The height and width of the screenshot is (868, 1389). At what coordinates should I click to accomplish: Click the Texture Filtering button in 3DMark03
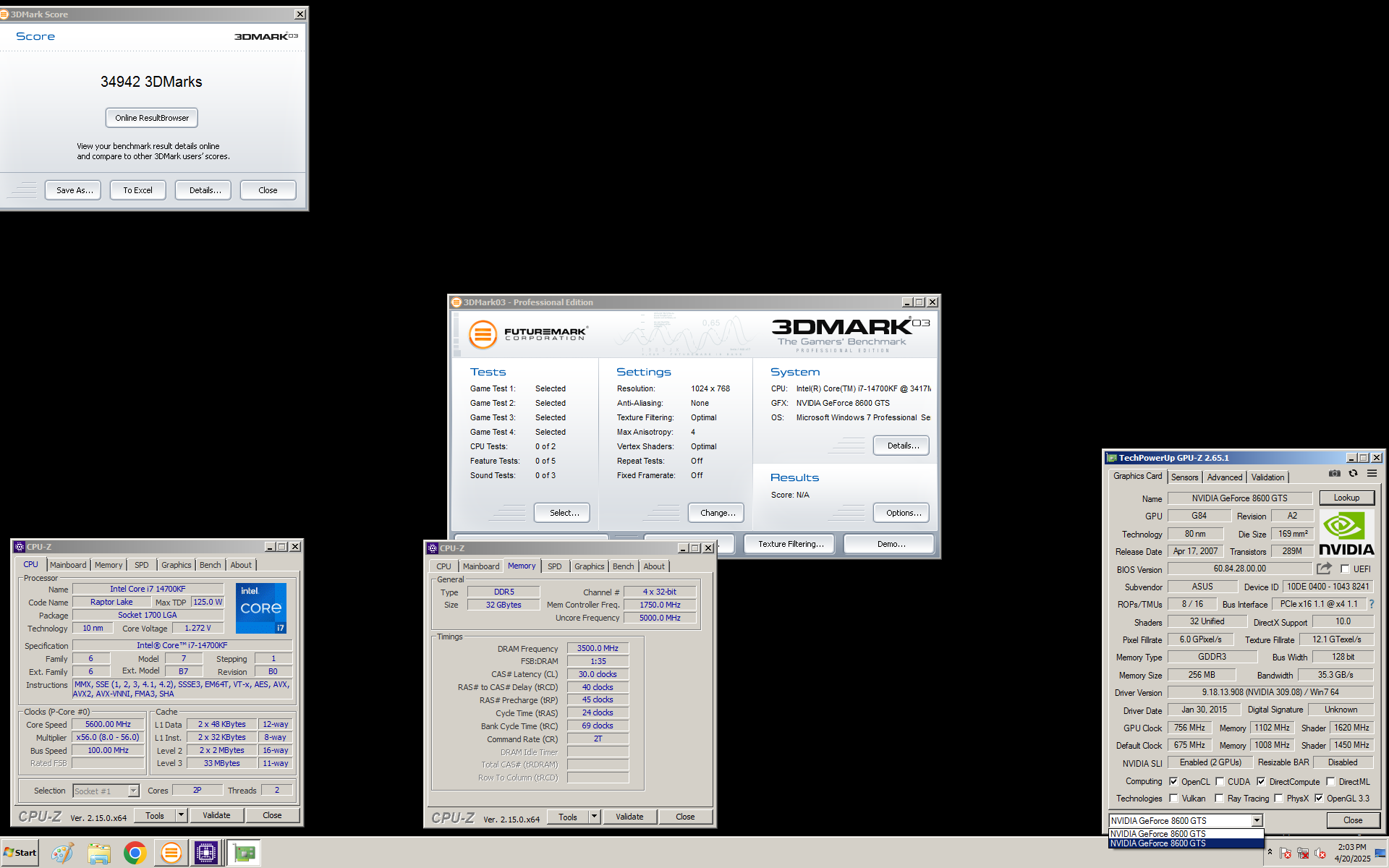789,544
